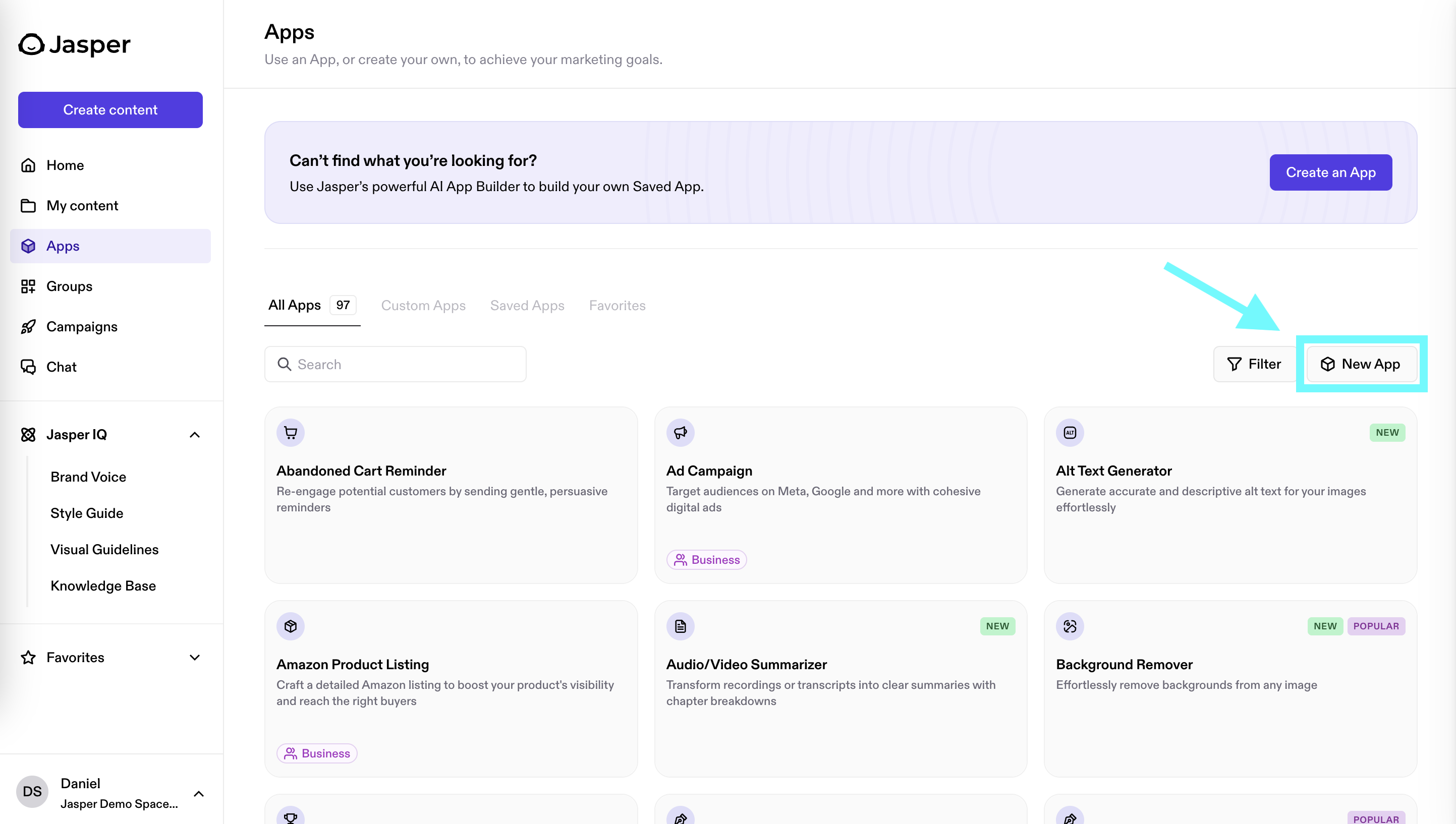1456x824 pixels.
Task: Click the people icon in Amazon listing Business badge
Action: [x=291, y=753]
